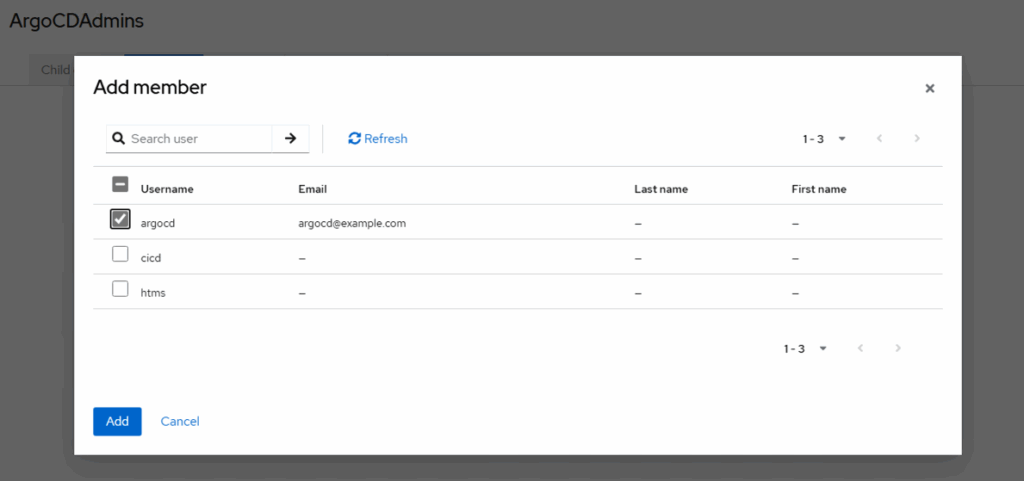This screenshot has width=1024, height=481.
Task: Open the top 1 - 3 pagination dropdown
Action: (x=825, y=138)
